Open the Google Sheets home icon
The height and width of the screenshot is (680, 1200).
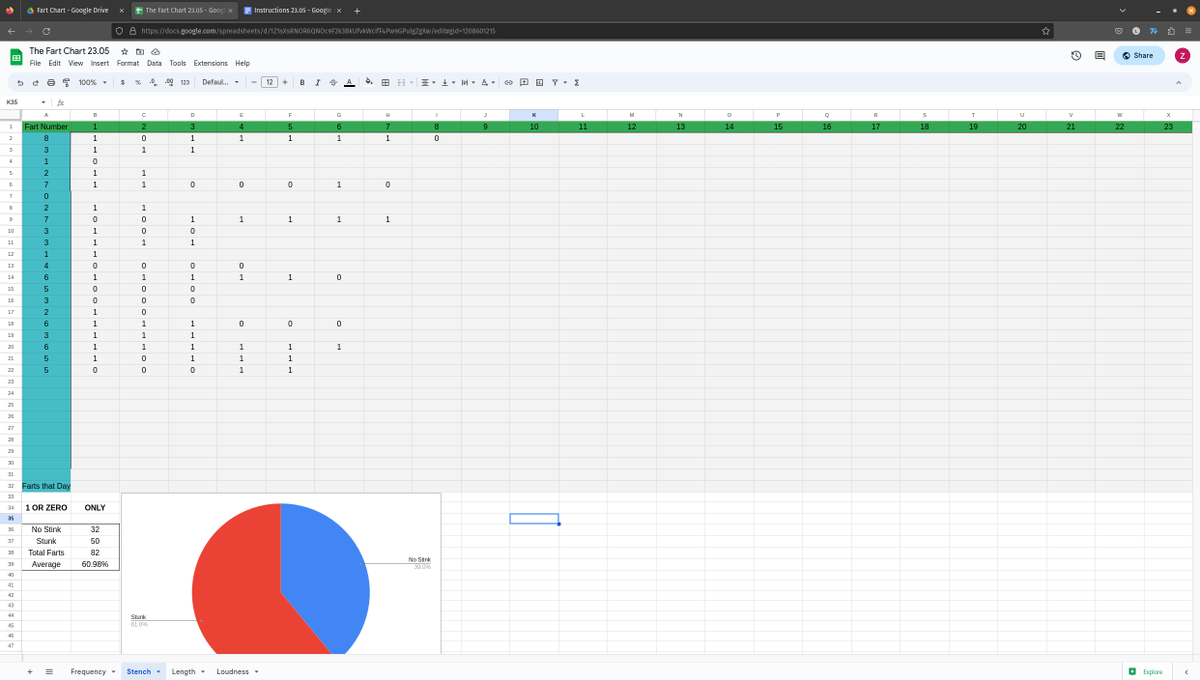[x=16, y=57]
